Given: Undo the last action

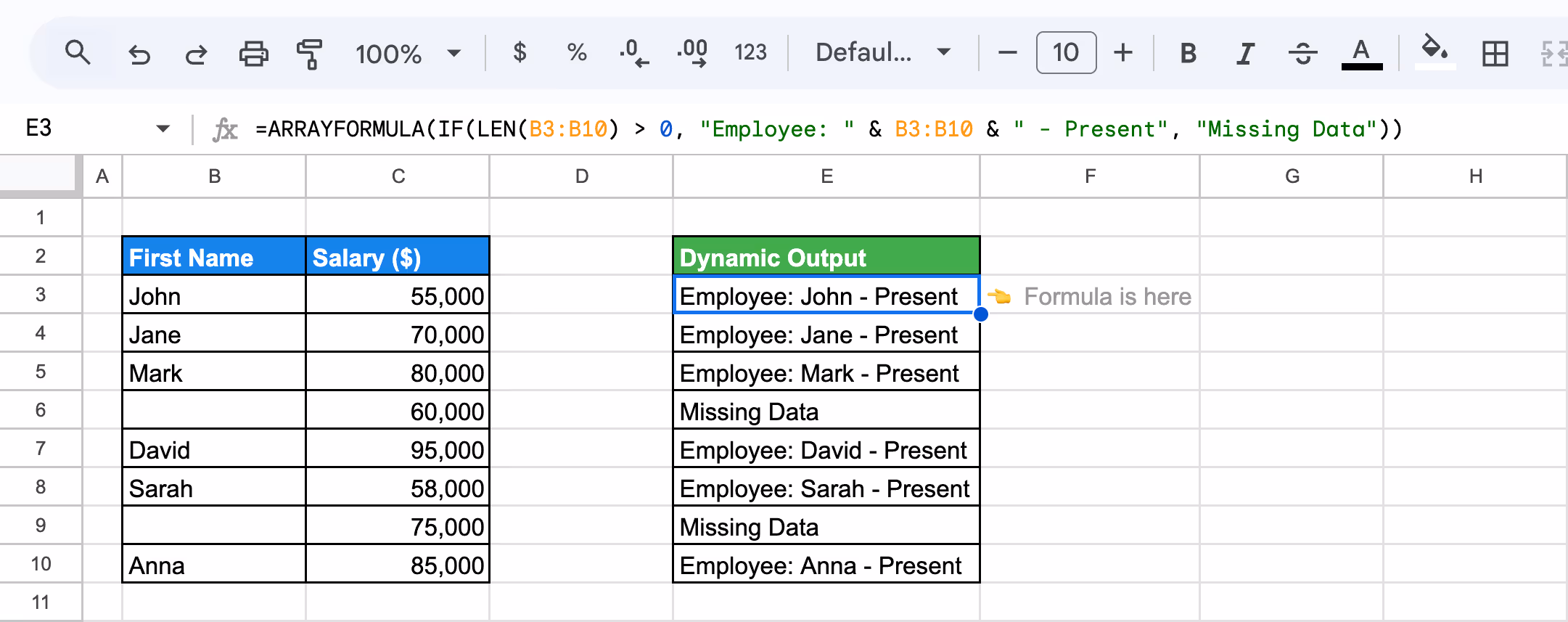Looking at the screenshot, I should click(139, 54).
